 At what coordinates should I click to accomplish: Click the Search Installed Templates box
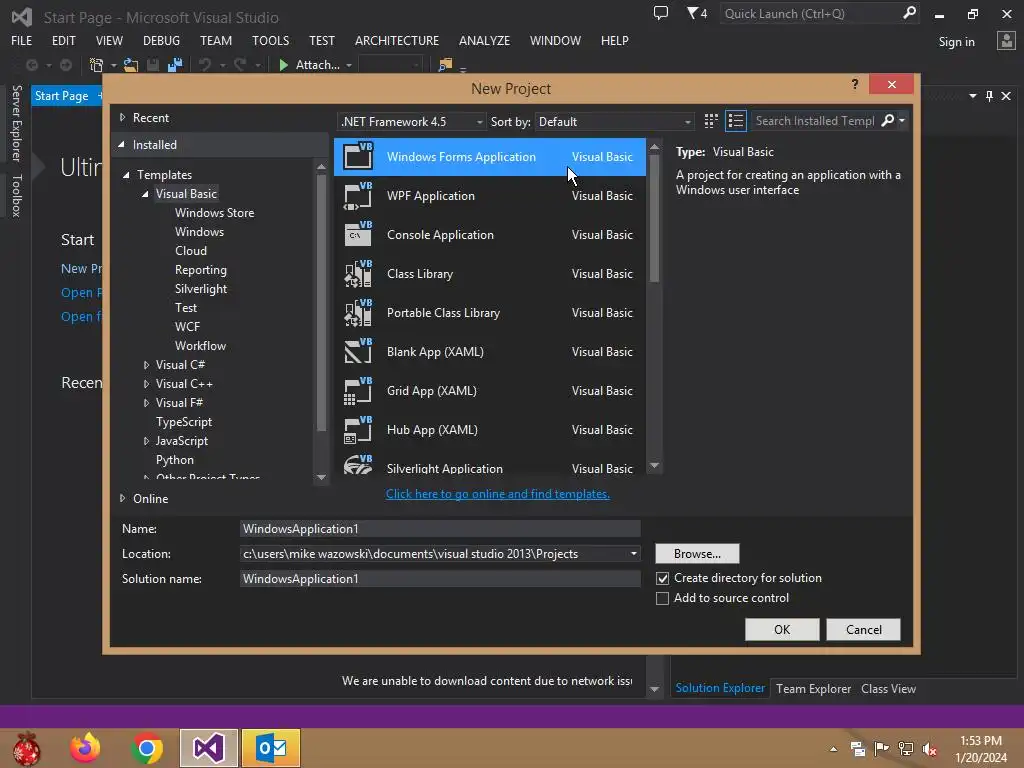coord(814,121)
